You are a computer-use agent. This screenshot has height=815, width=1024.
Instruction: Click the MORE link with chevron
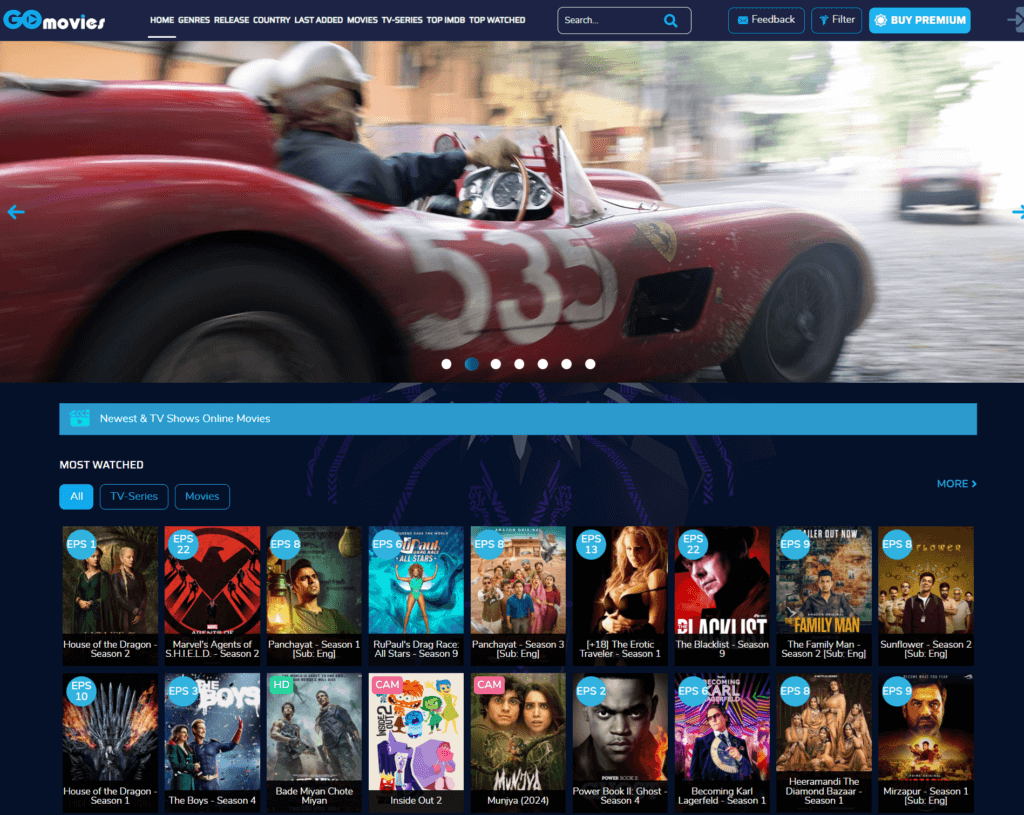click(956, 484)
